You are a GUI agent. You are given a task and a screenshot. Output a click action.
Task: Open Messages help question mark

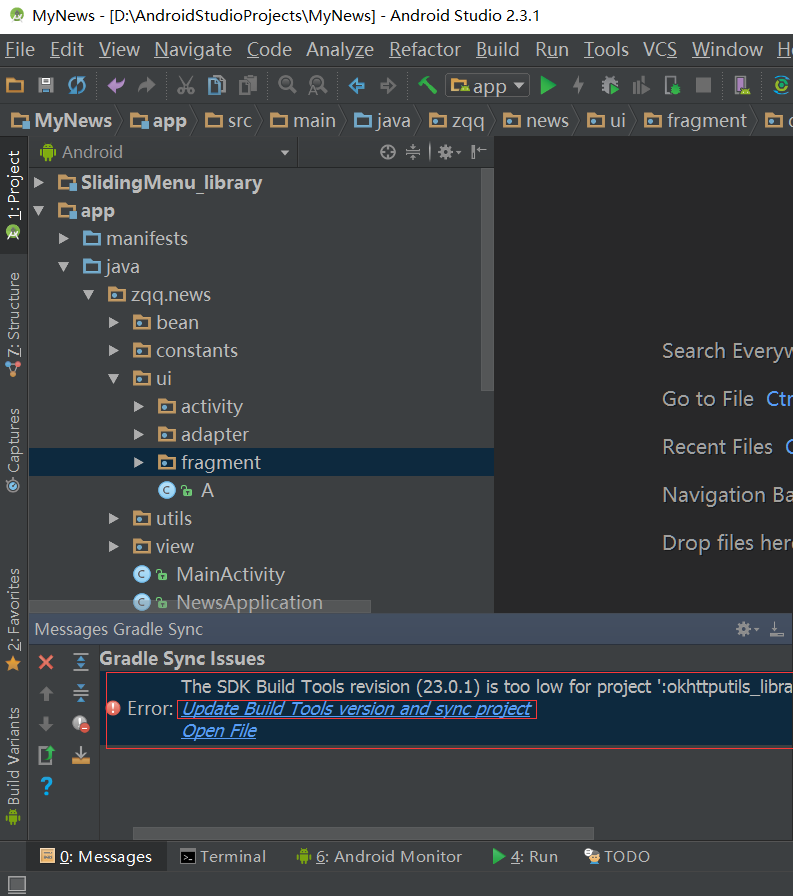46,786
